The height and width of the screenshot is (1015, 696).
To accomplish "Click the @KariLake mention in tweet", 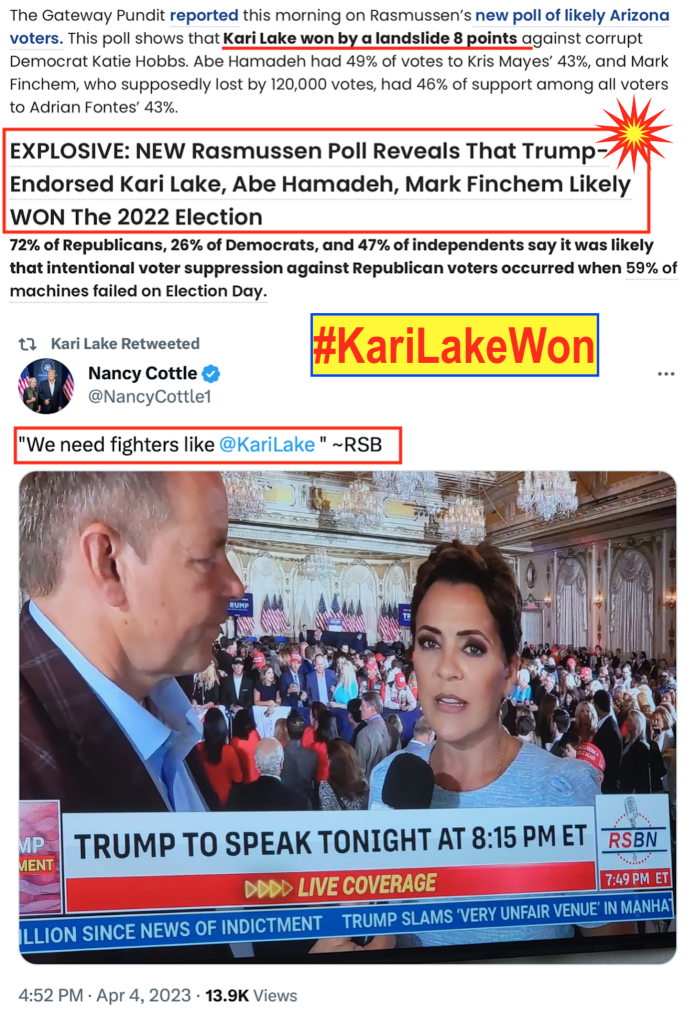I will point(267,445).
